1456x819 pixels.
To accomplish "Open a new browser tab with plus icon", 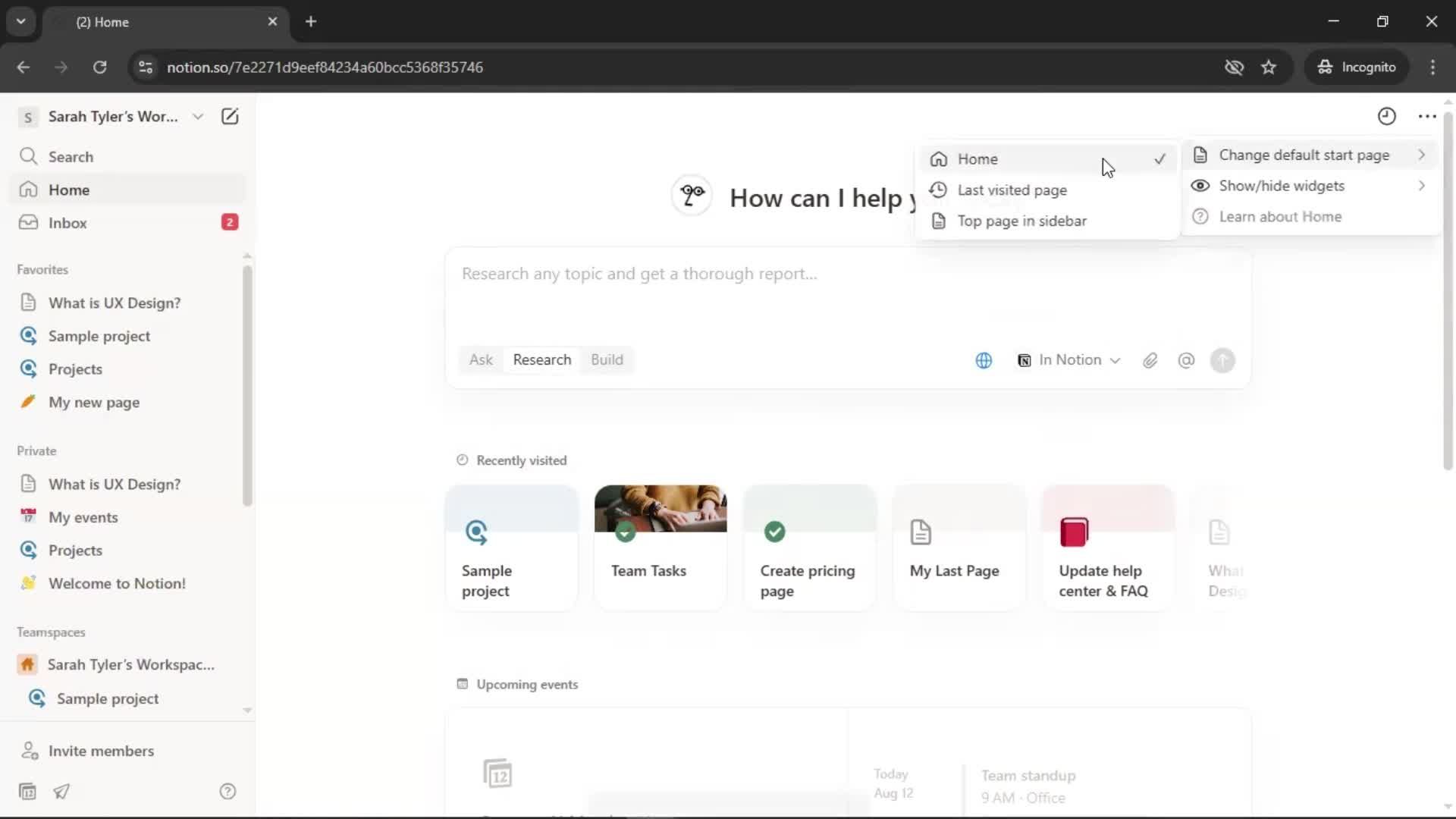I will (311, 22).
